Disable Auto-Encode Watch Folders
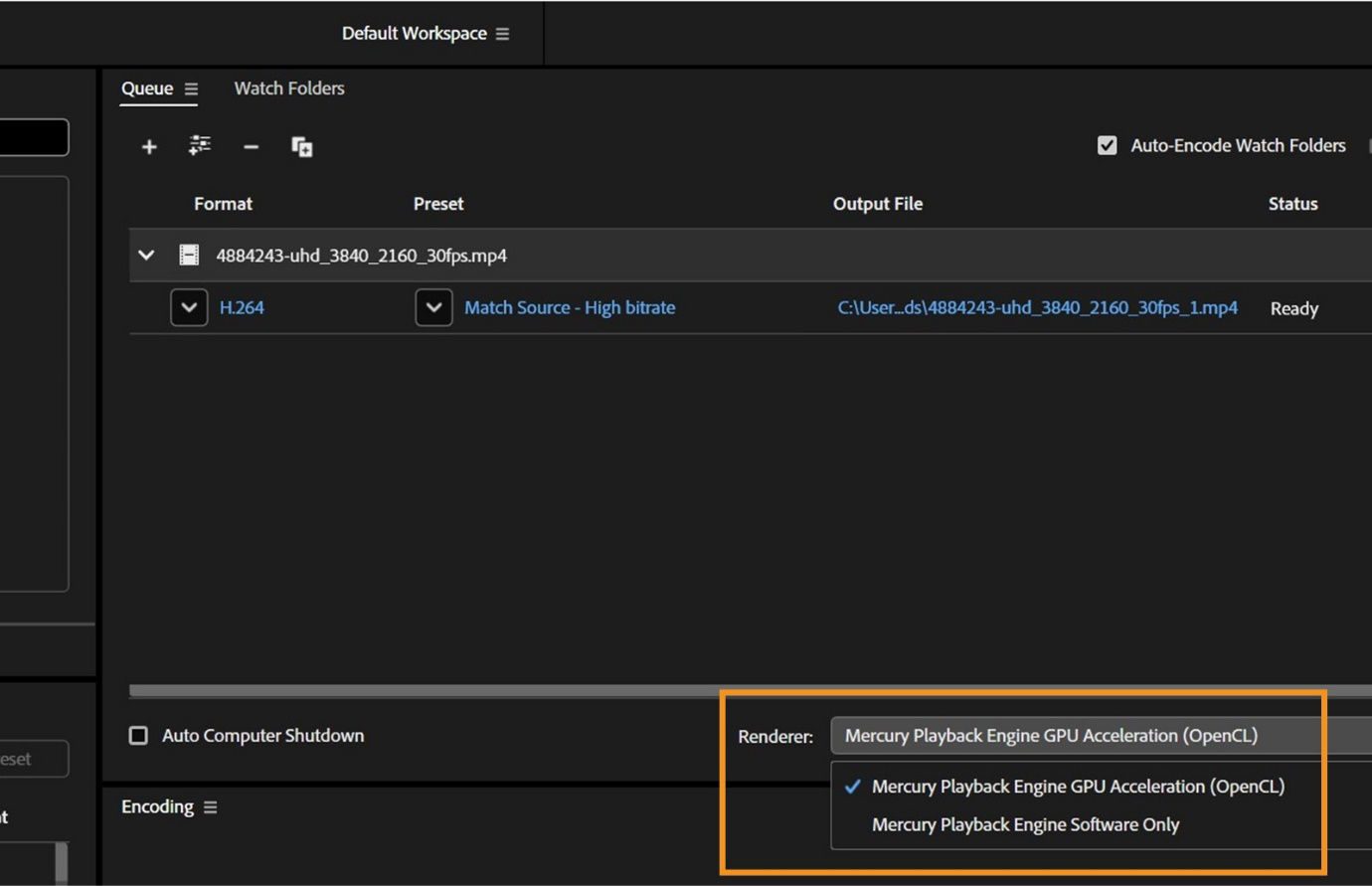 pos(1107,144)
